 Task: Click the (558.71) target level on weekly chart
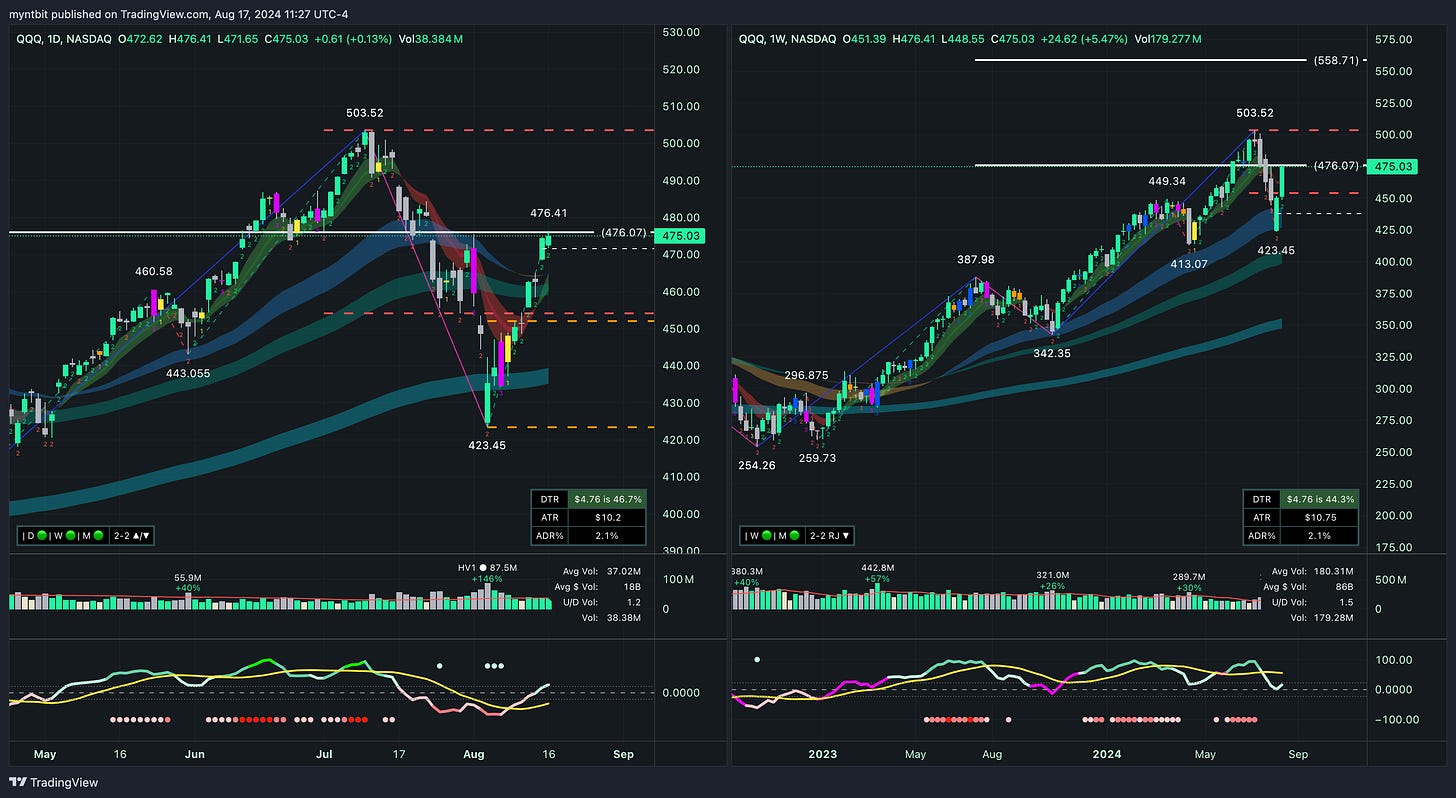click(x=1336, y=60)
